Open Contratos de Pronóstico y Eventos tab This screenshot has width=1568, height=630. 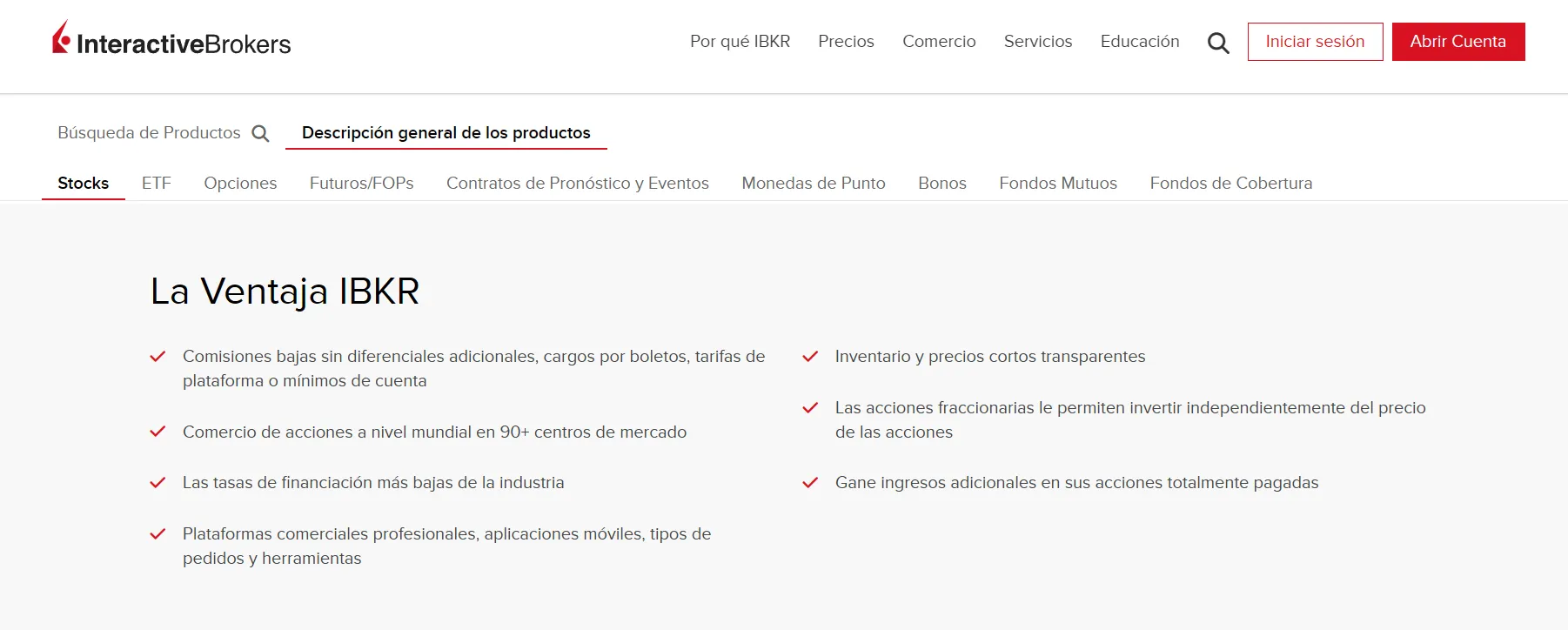tap(578, 184)
